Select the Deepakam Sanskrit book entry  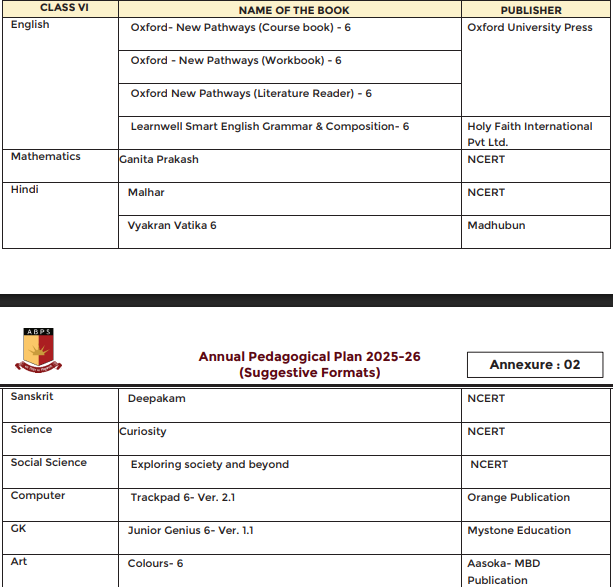[156, 399]
